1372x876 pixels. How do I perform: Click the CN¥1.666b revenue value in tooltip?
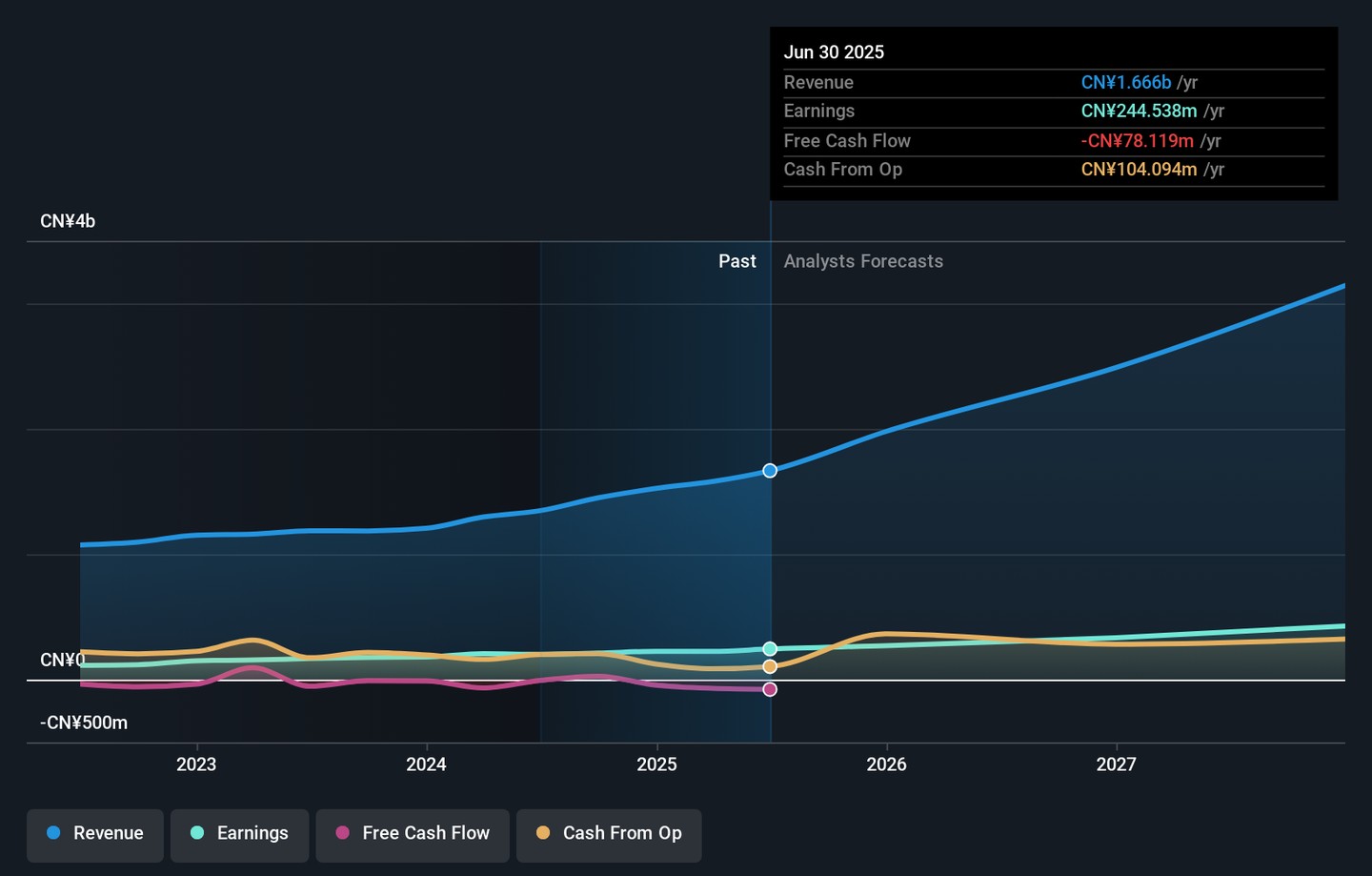click(1125, 83)
